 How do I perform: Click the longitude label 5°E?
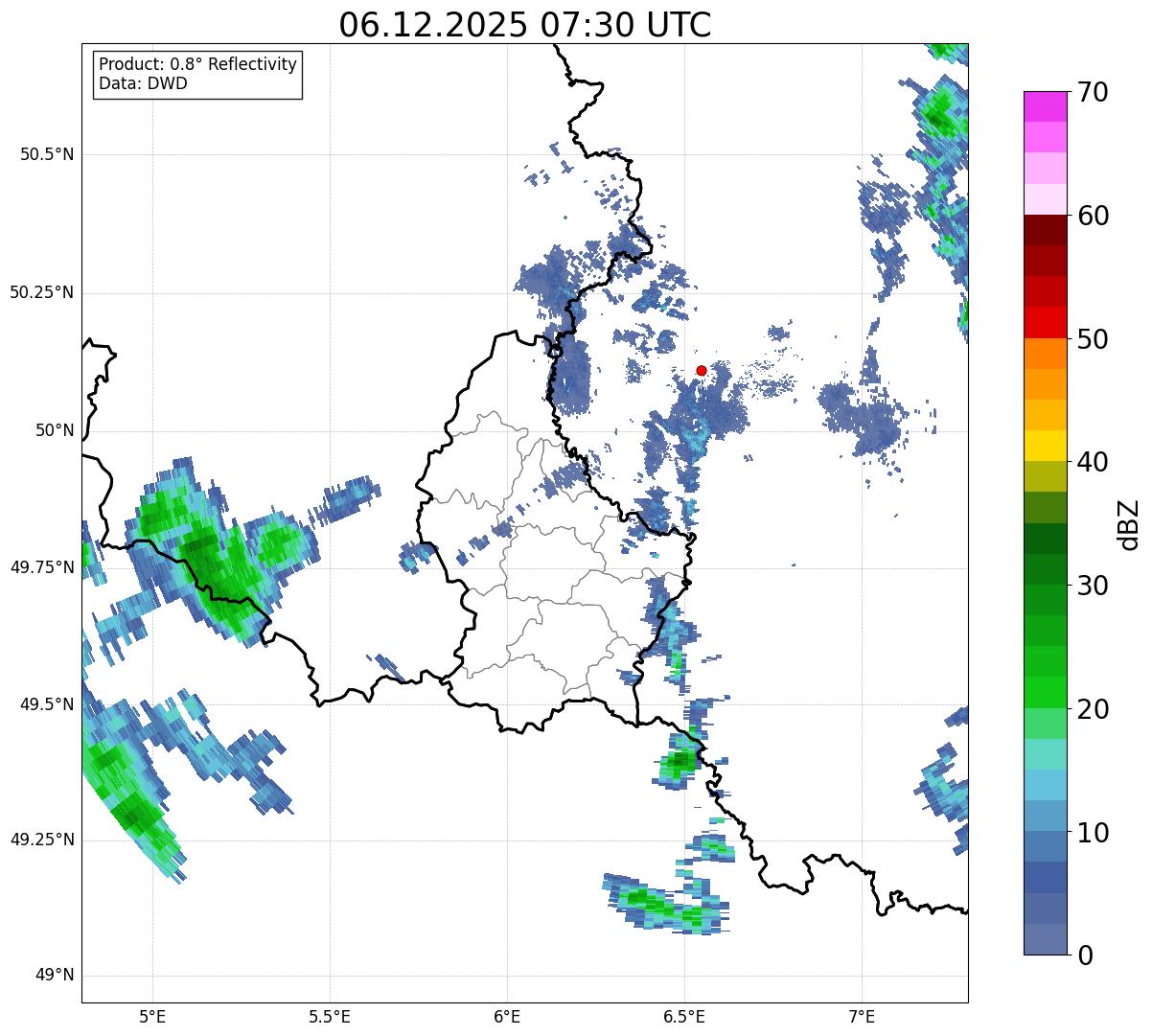tap(152, 1016)
